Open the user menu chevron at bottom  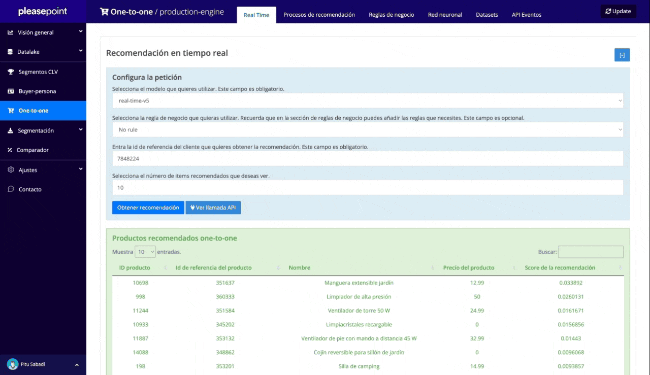(x=77, y=365)
